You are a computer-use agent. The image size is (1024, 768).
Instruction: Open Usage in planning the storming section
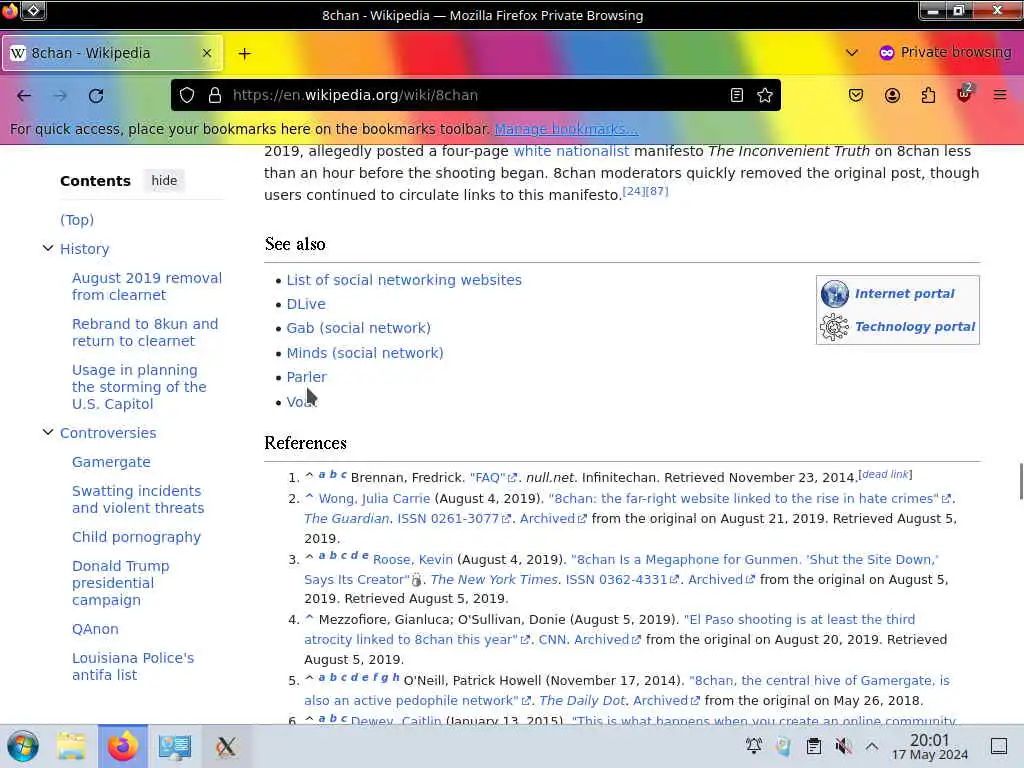tap(139, 387)
